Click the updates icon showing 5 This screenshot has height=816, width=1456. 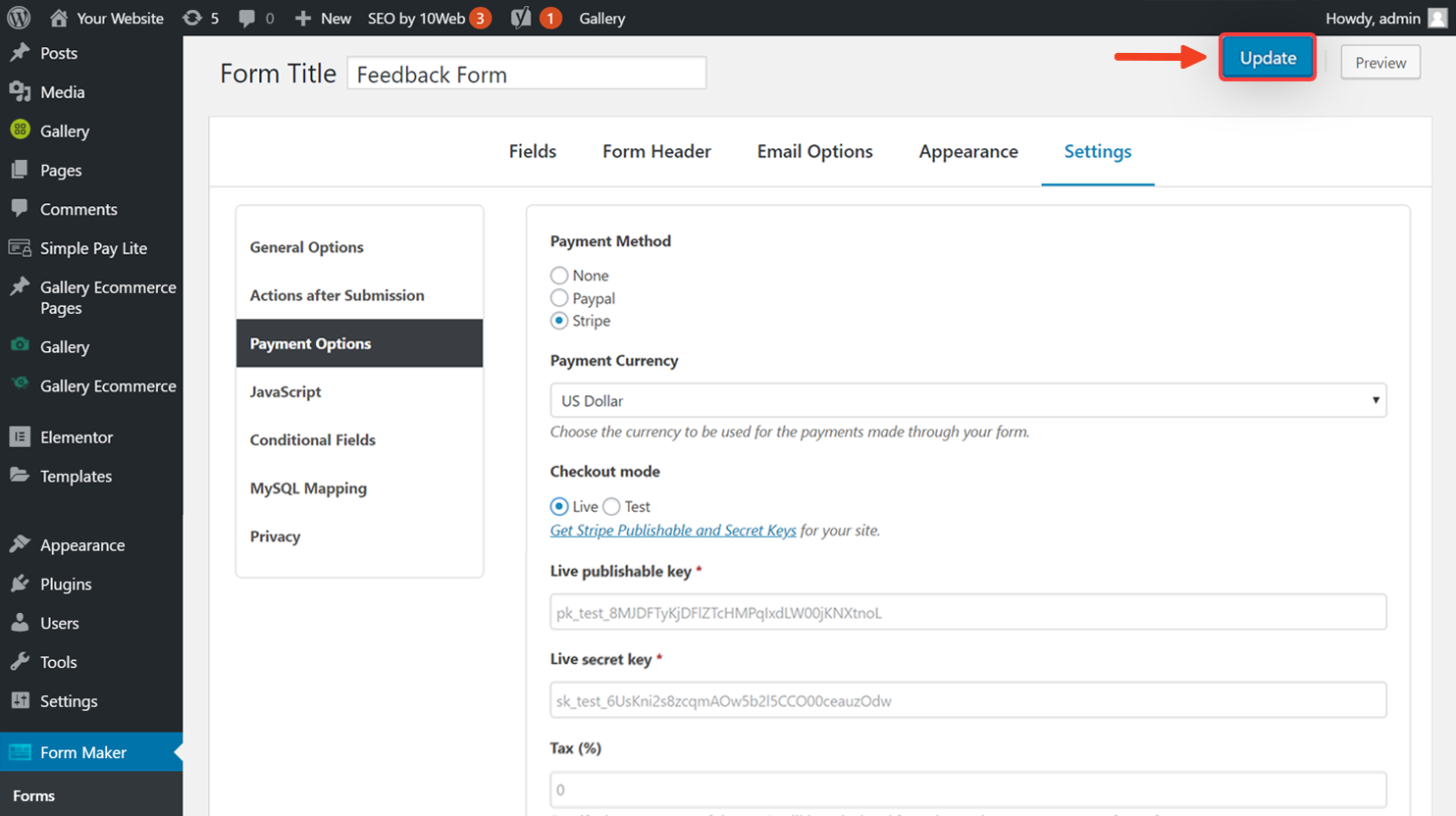[192, 18]
